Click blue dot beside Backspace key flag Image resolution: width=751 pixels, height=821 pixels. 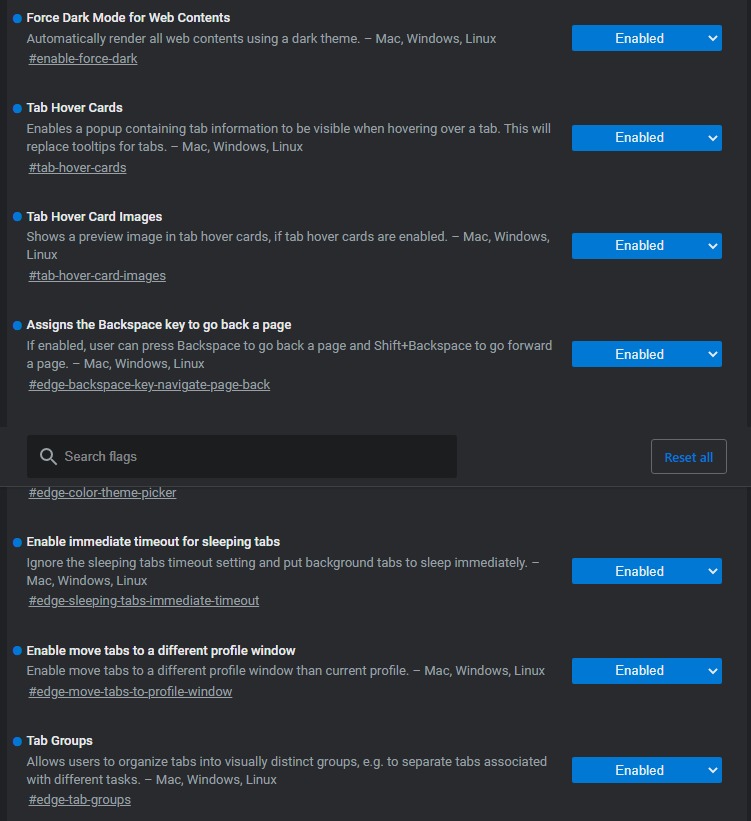(17, 325)
